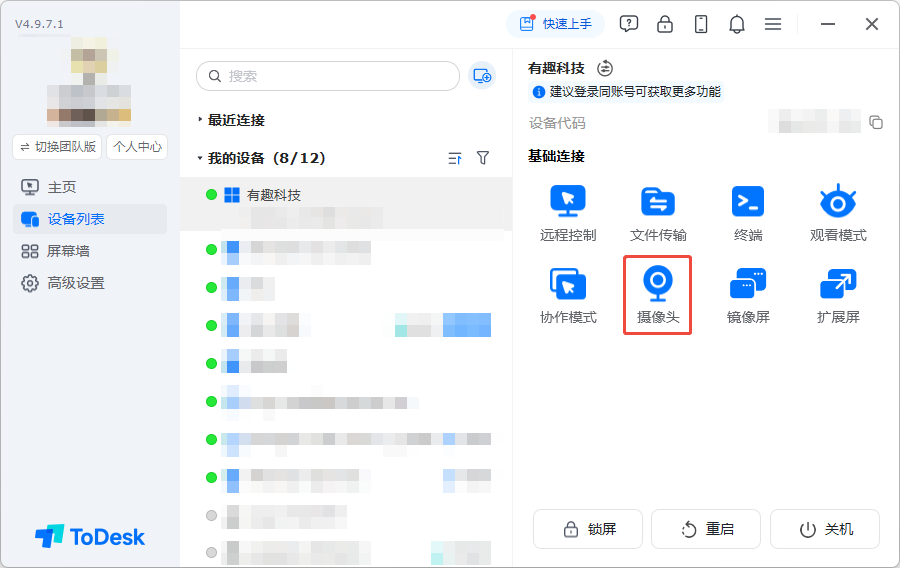
Task: Click the lock icon in top bar
Action: (665, 24)
